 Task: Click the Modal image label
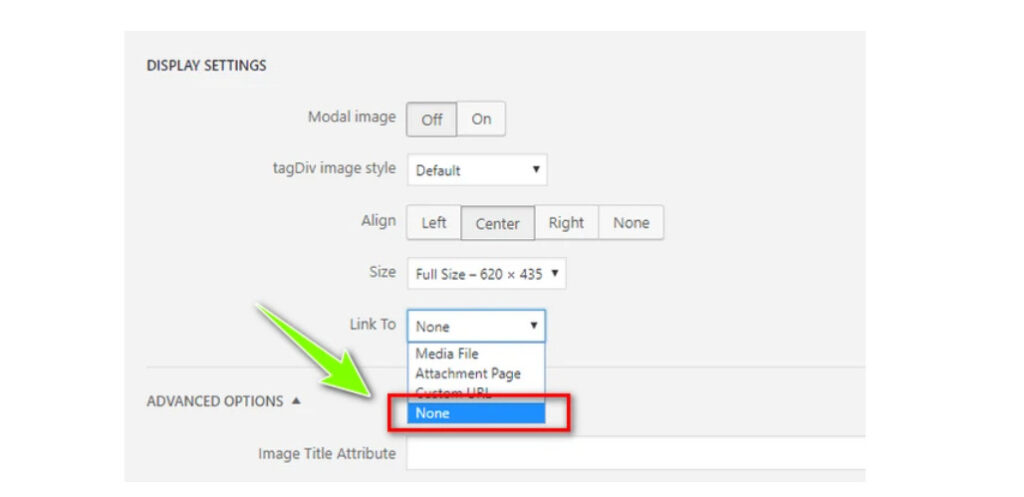[x=351, y=117]
